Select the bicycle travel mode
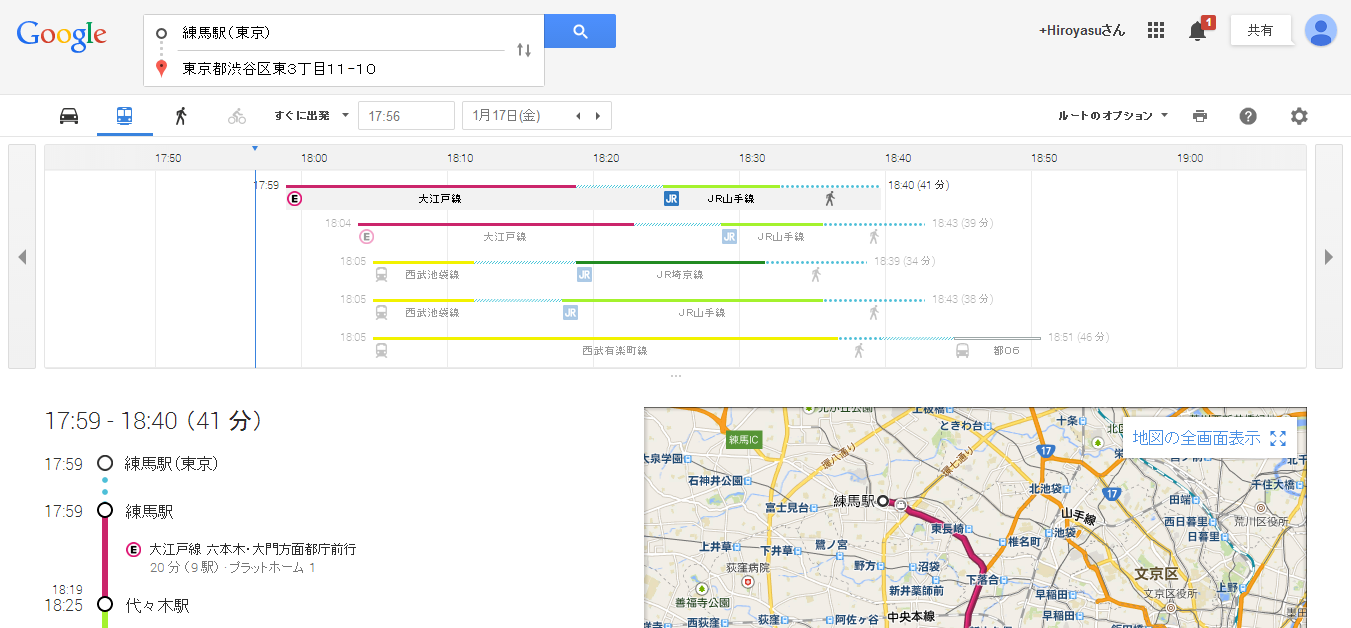Viewport: 1351px width, 628px height. 237,116
